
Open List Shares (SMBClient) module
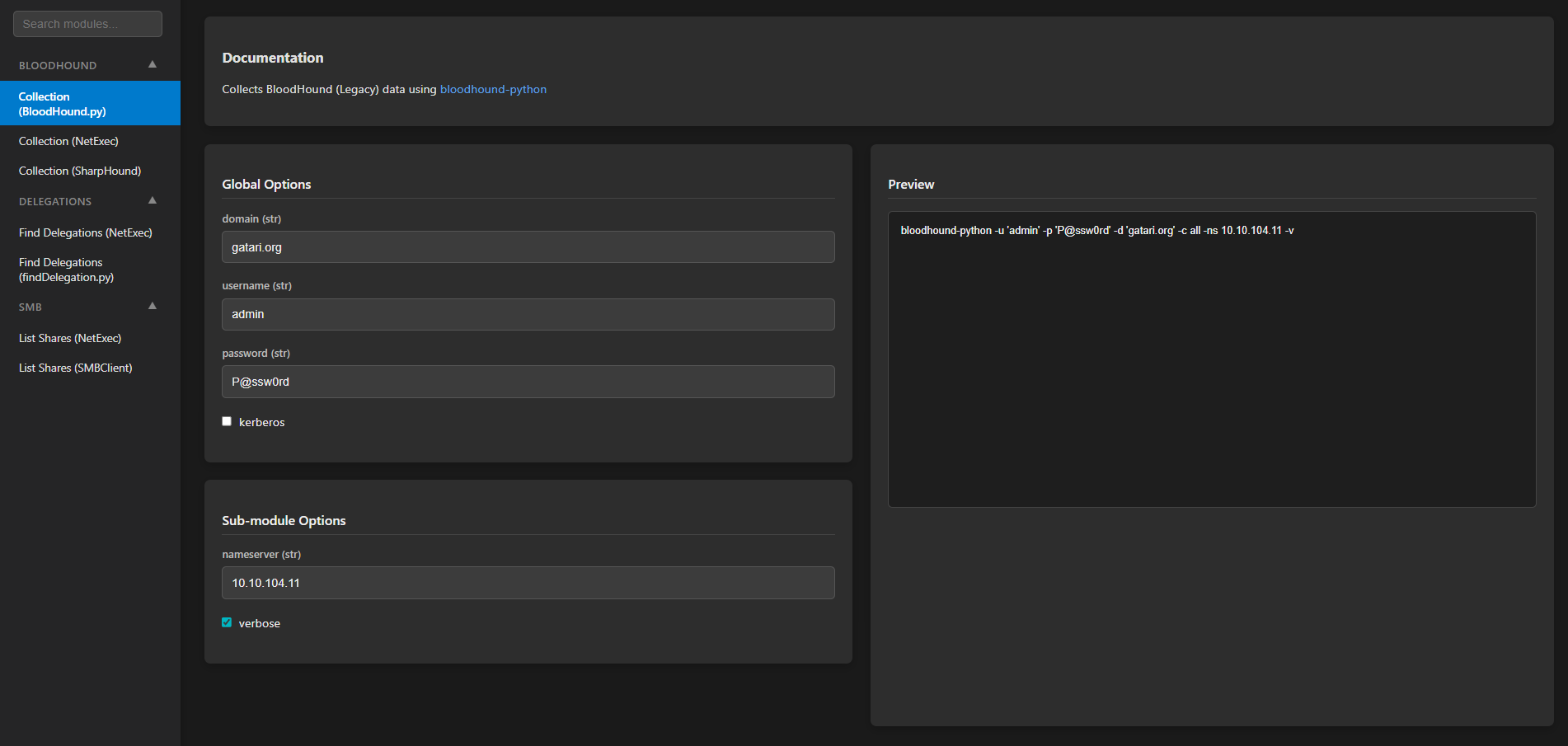click(90, 368)
